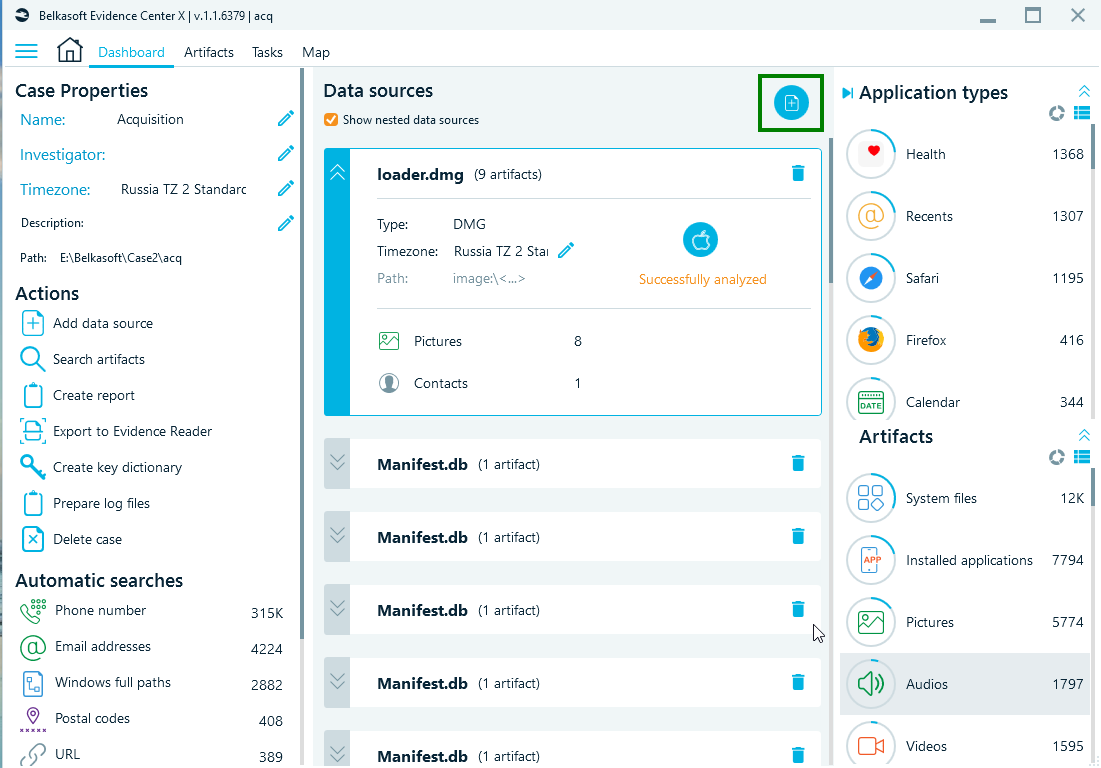The height and width of the screenshot is (768, 1101).
Task: Click the round add data source button
Action: 791,103
